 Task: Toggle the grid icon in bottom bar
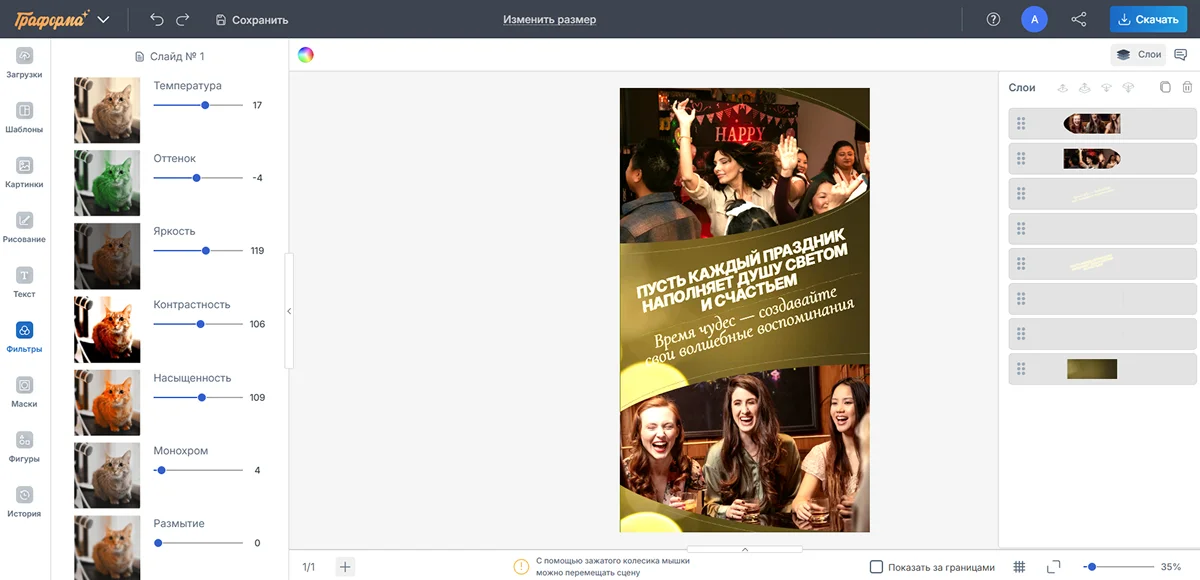(x=1019, y=567)
